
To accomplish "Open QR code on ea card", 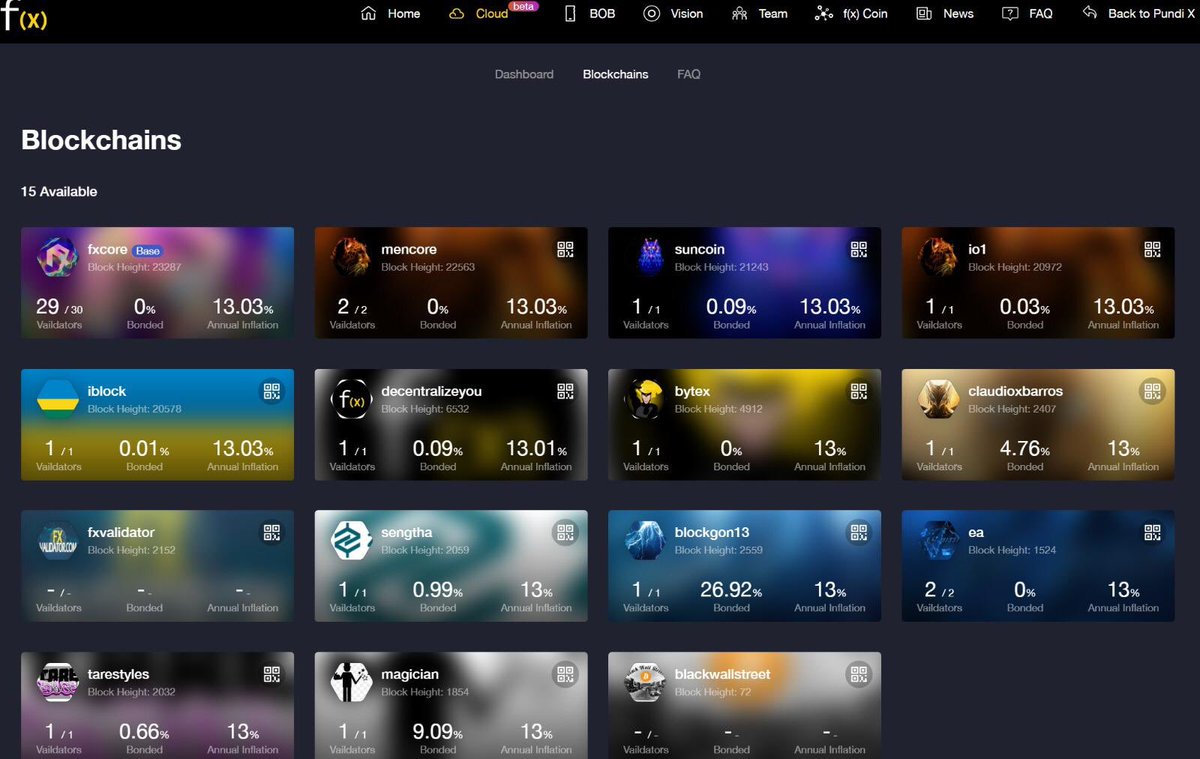I will 1152,533.
